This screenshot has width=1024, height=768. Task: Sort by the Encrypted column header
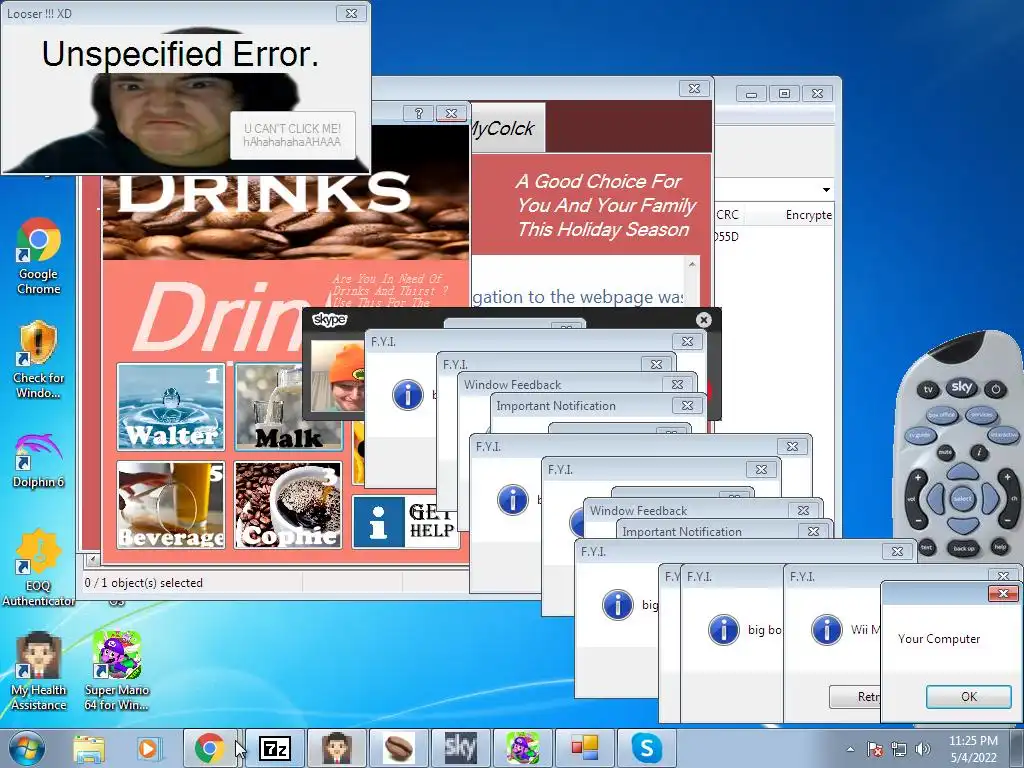pos(808,215)
